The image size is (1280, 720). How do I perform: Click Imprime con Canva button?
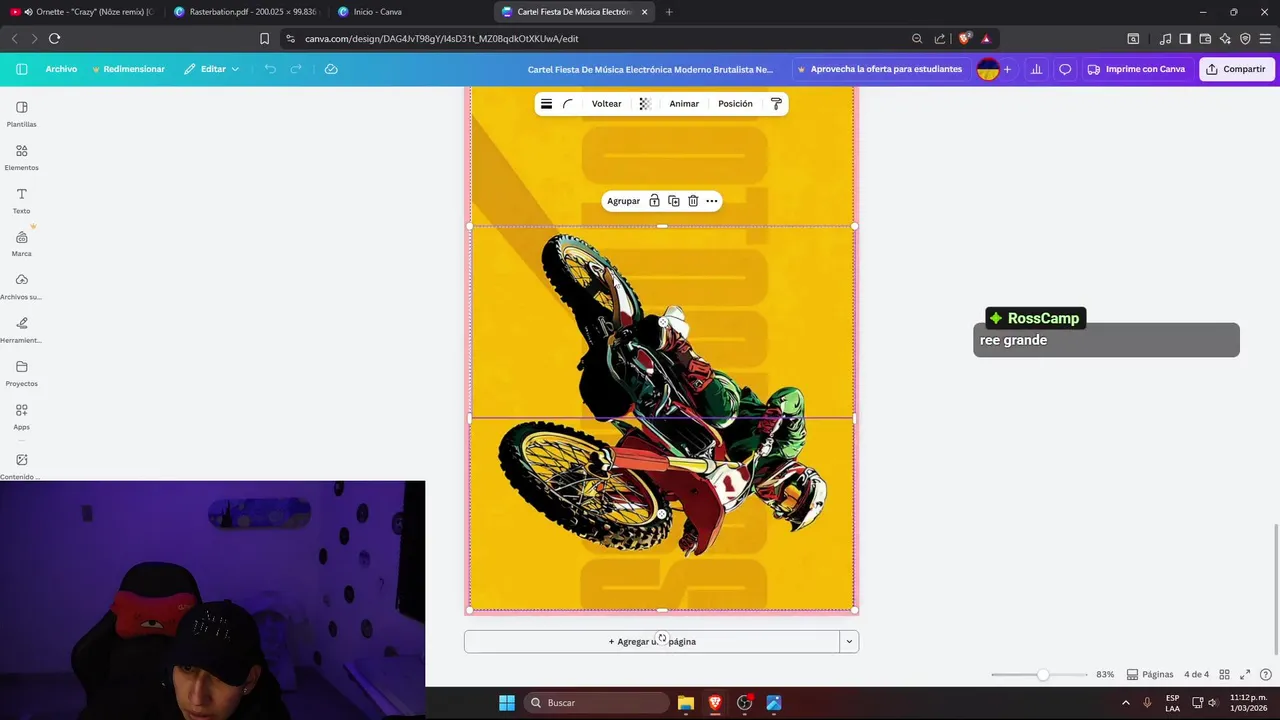1136,69
